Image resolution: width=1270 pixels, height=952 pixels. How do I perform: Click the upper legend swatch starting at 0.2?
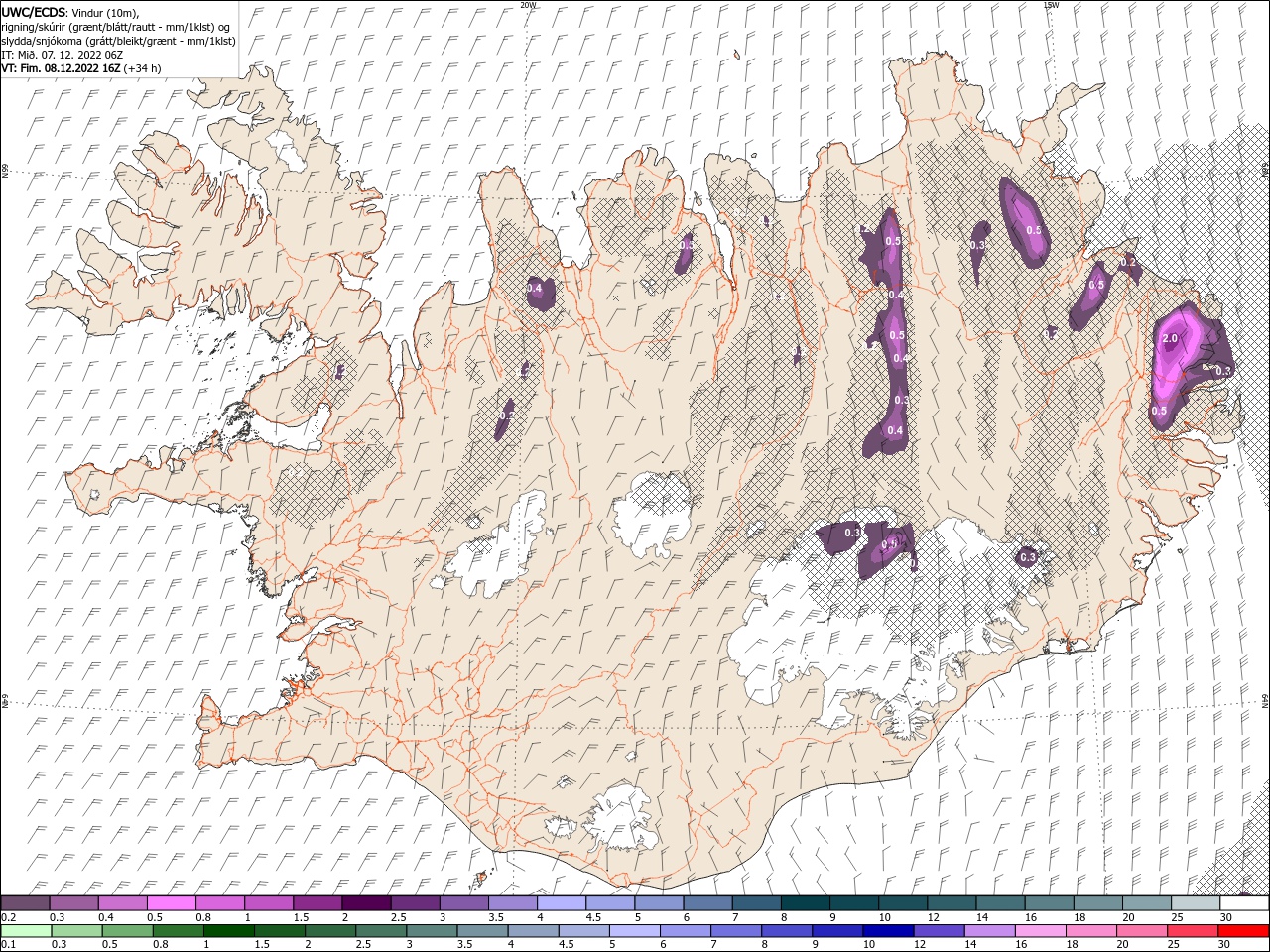point(26,903)
